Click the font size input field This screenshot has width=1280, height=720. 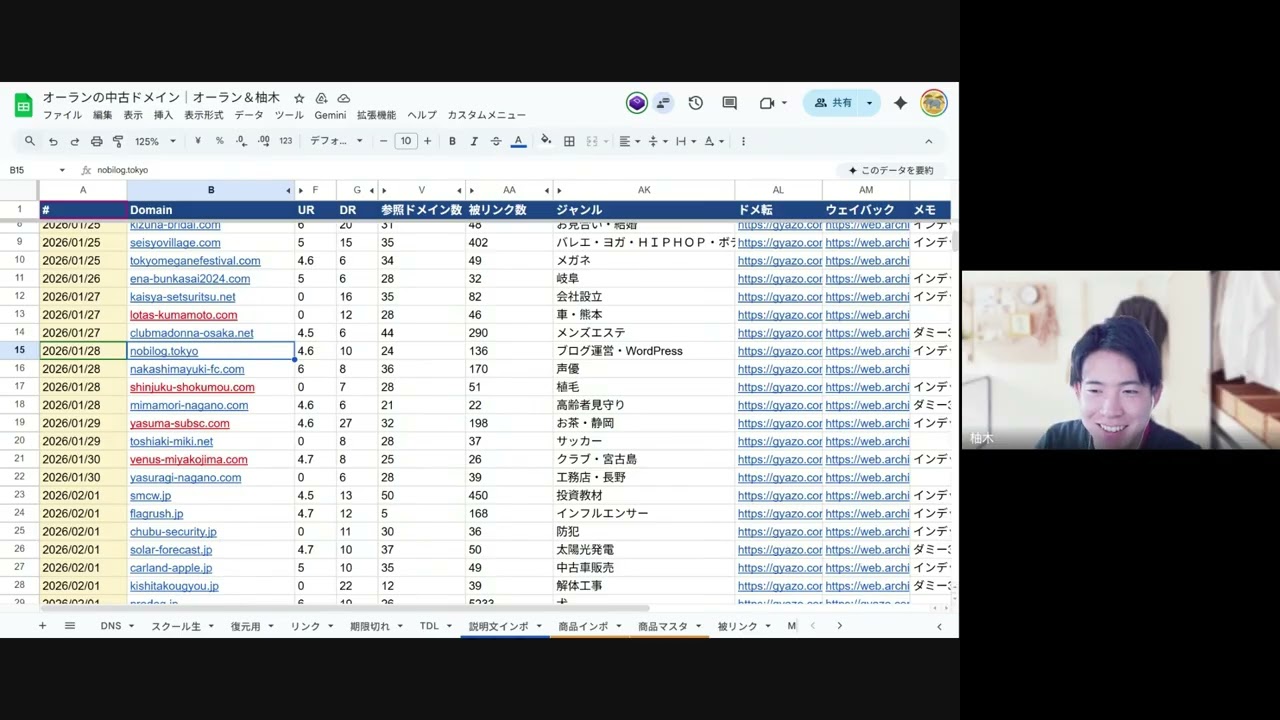[405, 141]
